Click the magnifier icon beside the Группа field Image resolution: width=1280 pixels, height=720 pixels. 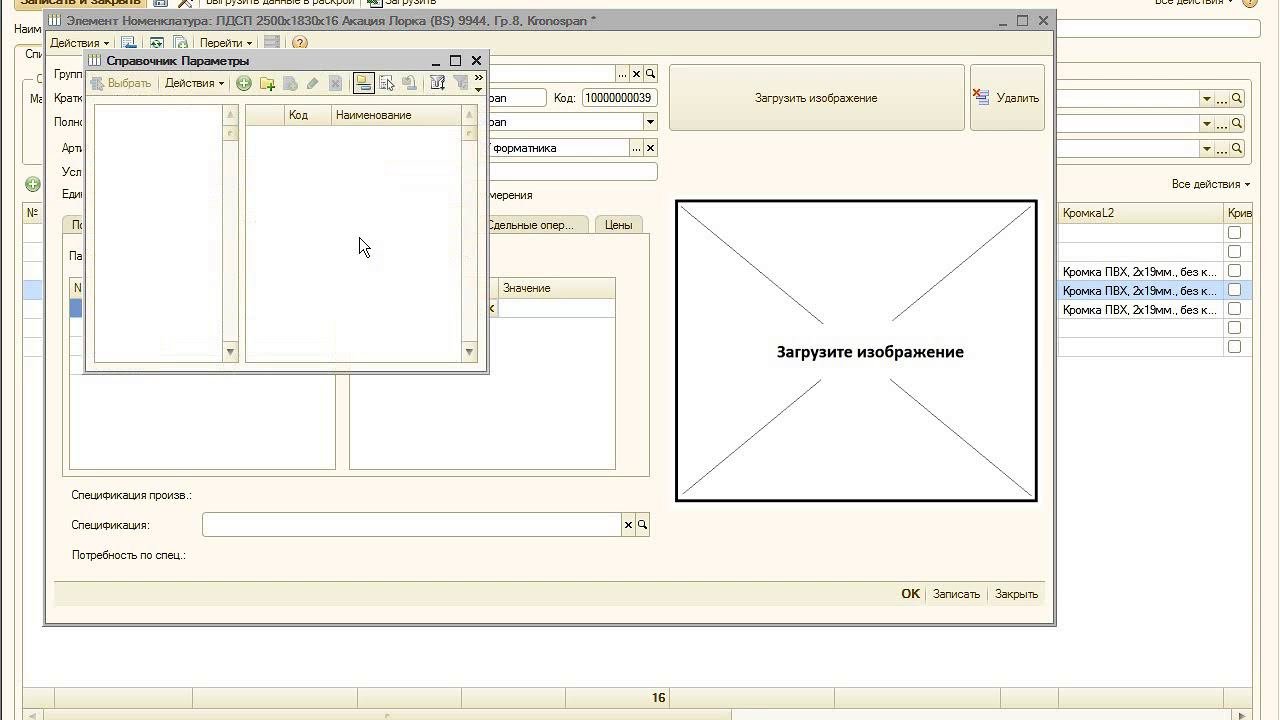[x=651, y=74]
